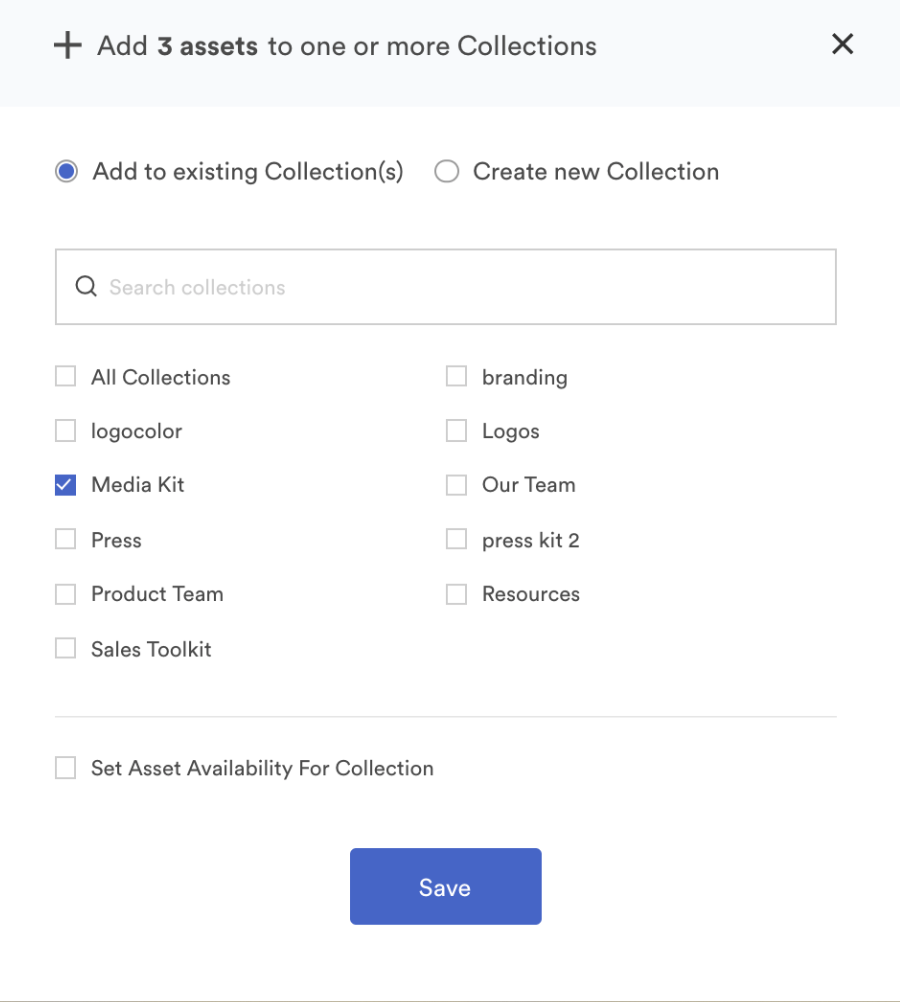Image resolution: width=900 pixels, height=1002 pixels.
Task: Click the search magnifier icon
Action: tap(86, 286)
